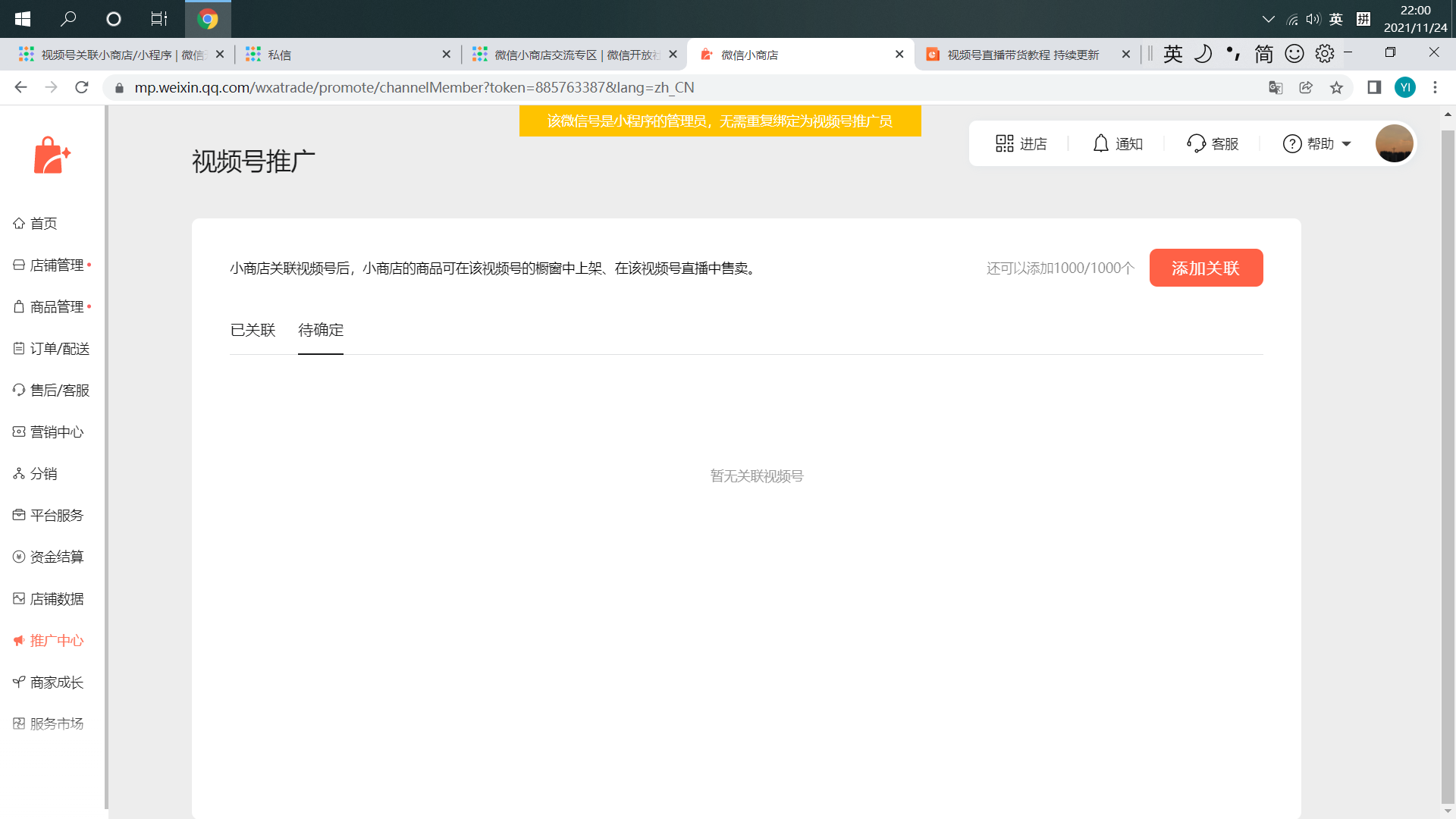Toggle IME 英 language mode in toolbar
The image size is (1456, 819).
coord(1172,54)
